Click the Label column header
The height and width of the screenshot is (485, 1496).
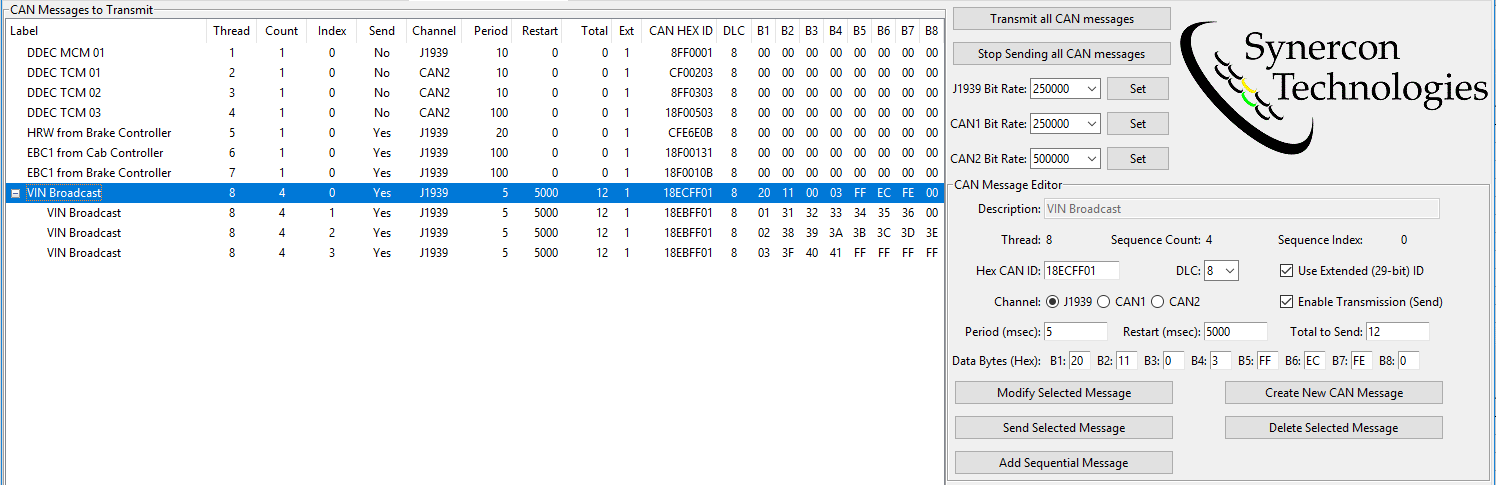pyautogui.click(x=107, y=31)
